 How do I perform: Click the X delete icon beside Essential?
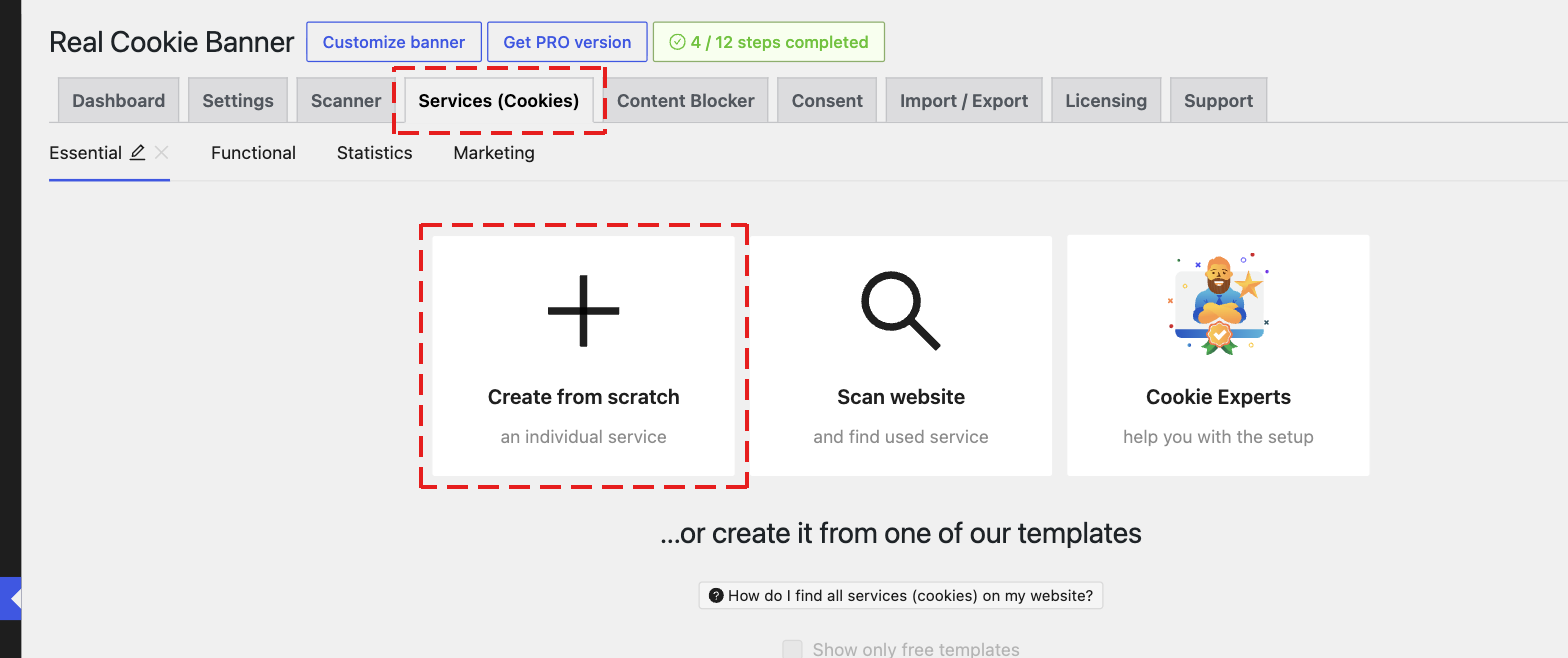click(162, 153)
